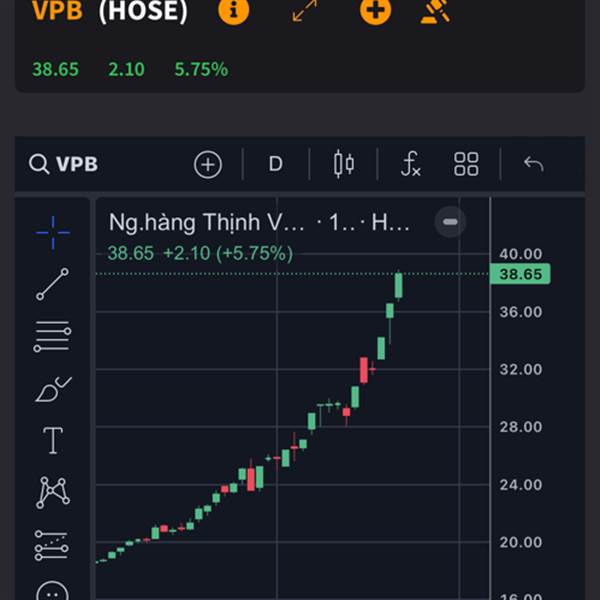Open the emoji icons tool
The height and width of the screenshot is (600, 600).
52,590
